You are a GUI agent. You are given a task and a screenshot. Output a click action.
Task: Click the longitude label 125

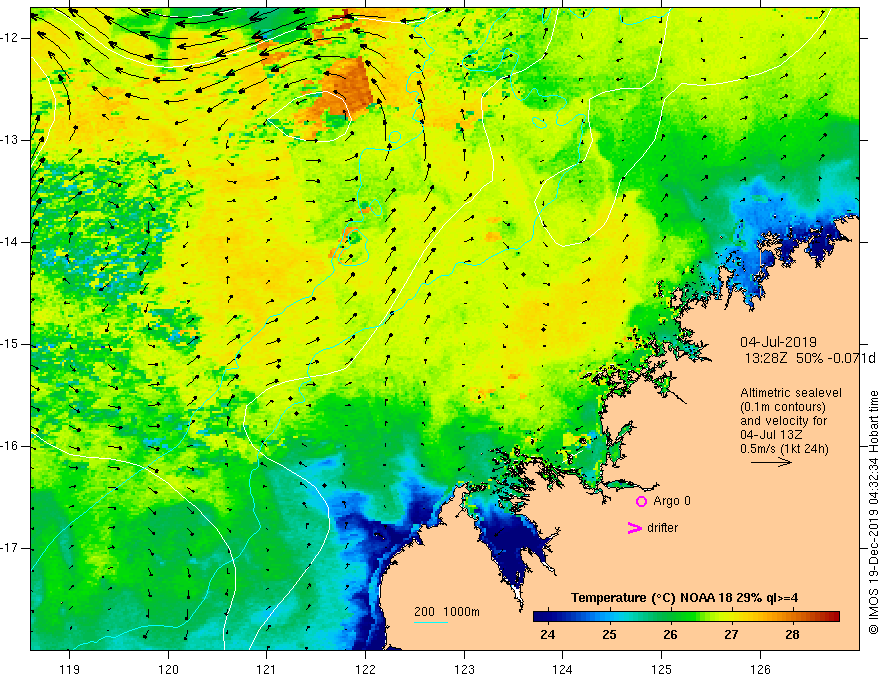[x=662, y=669]
